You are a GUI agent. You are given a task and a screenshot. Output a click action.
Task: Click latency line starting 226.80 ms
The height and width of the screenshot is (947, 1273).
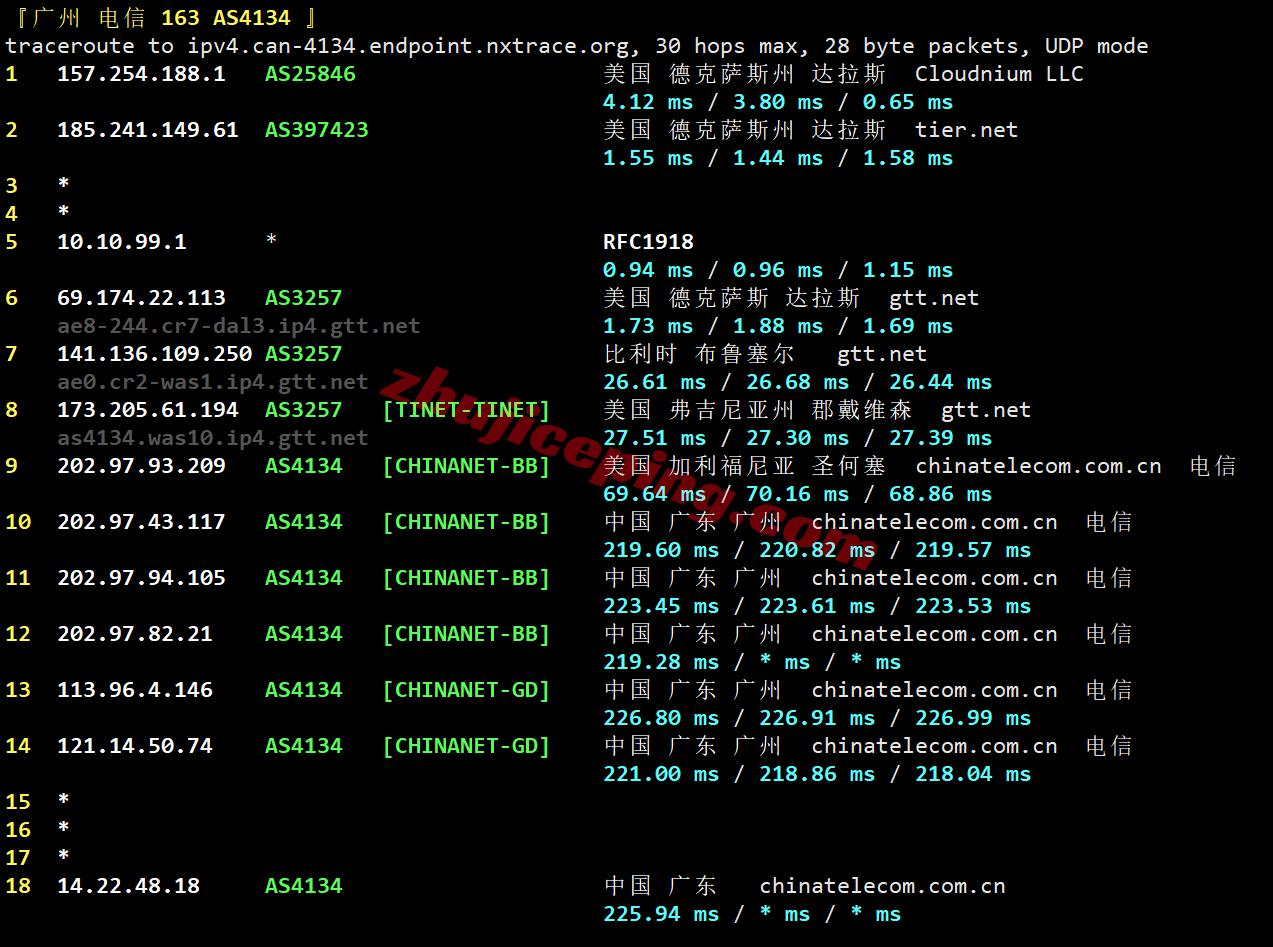coord(817,718)
